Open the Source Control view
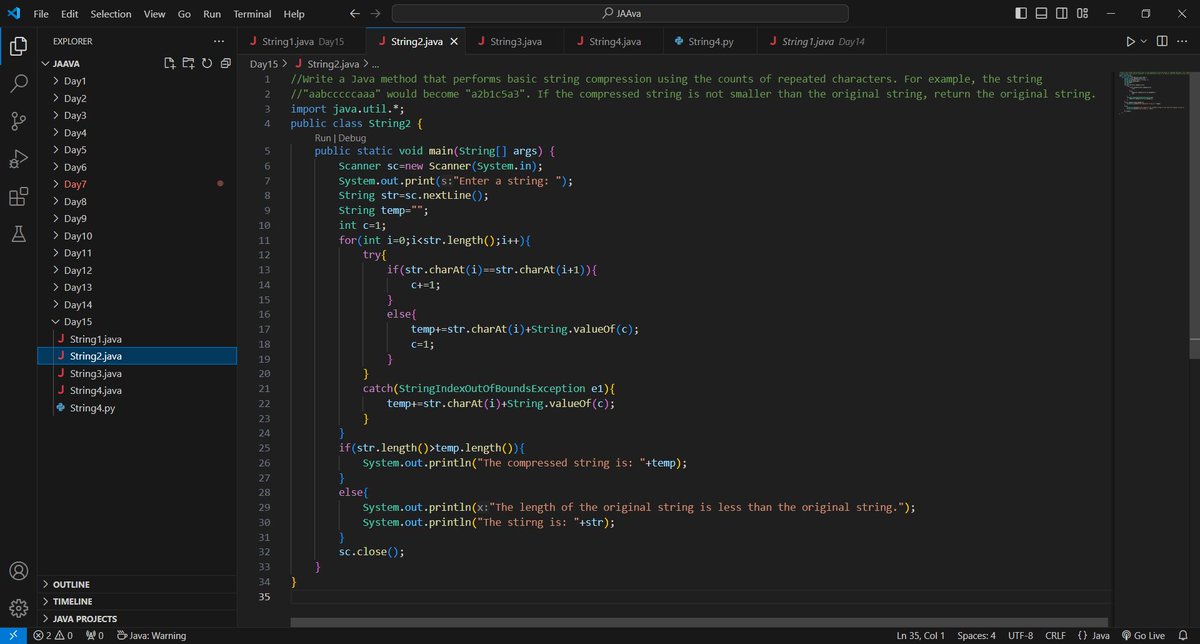 tap(18, 121)
